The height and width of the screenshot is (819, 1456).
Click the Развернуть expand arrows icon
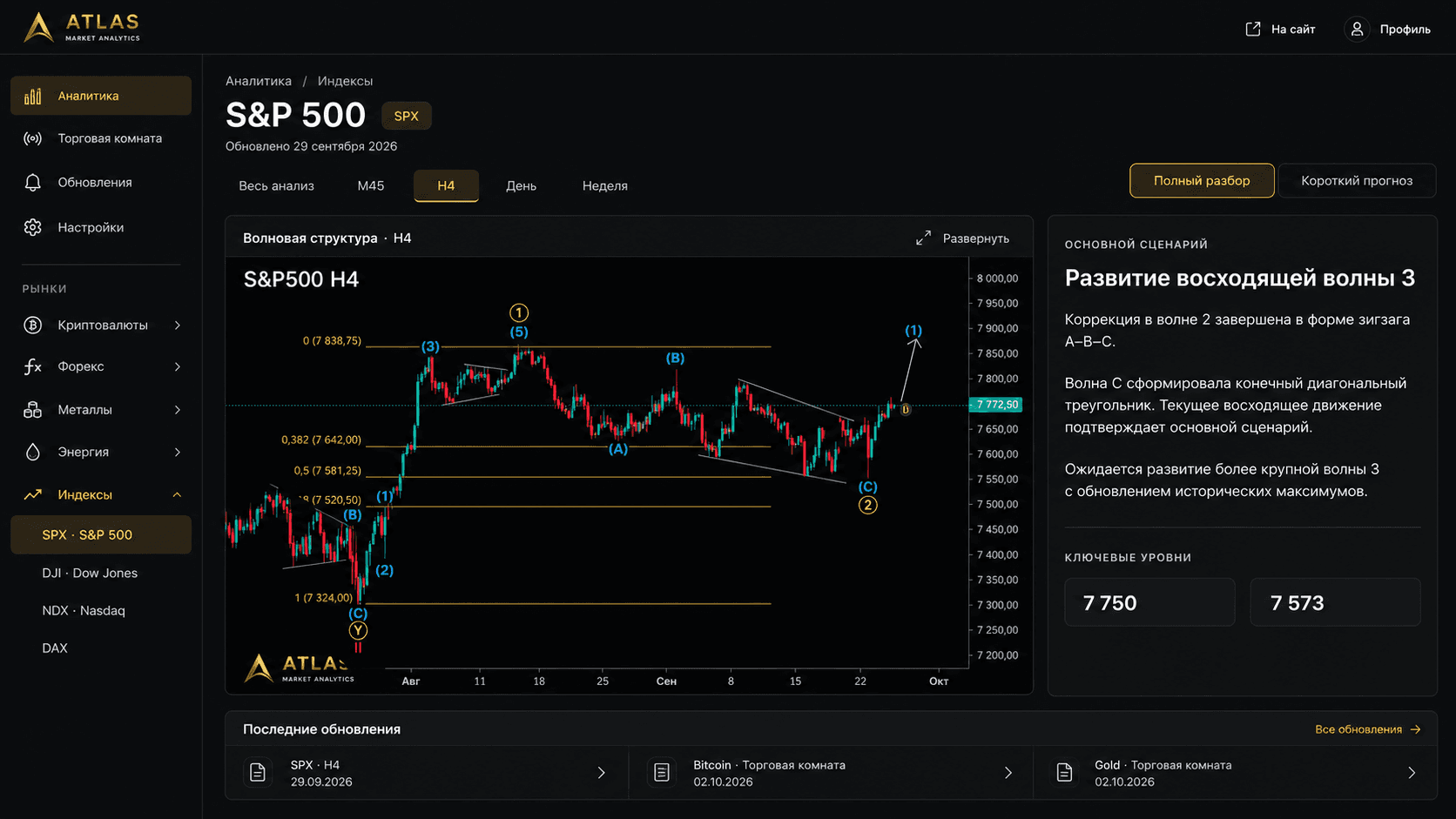(924, 238)
